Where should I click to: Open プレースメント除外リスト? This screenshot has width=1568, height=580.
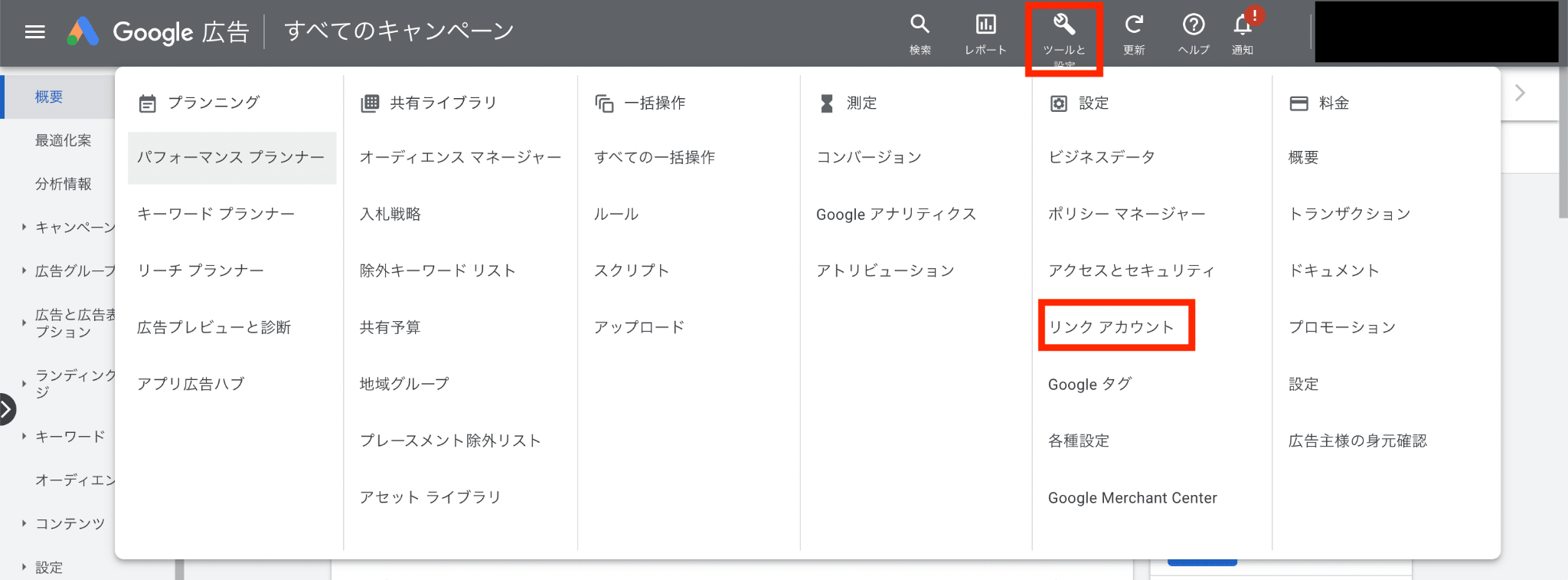coord(450,441)
